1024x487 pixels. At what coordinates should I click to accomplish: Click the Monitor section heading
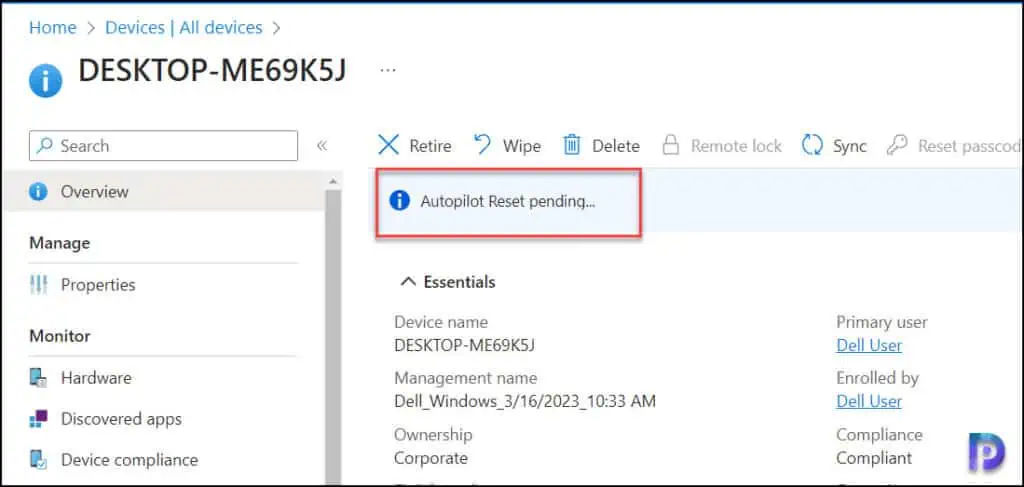59,336
